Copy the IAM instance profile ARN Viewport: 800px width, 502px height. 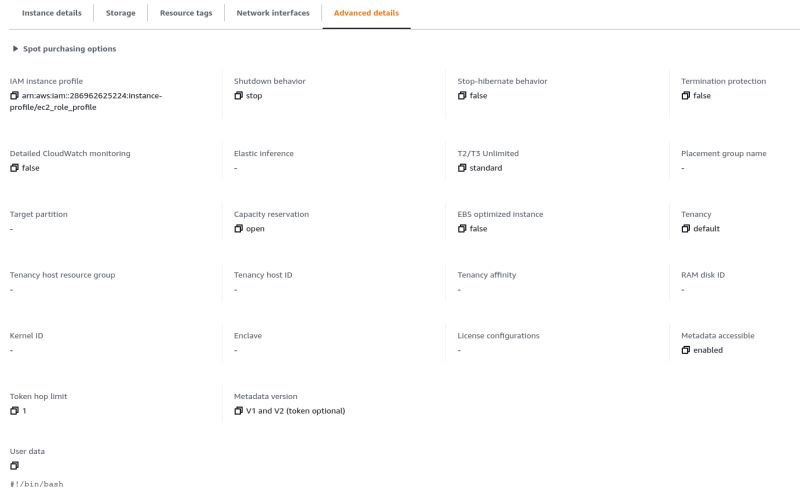(14, 95)
